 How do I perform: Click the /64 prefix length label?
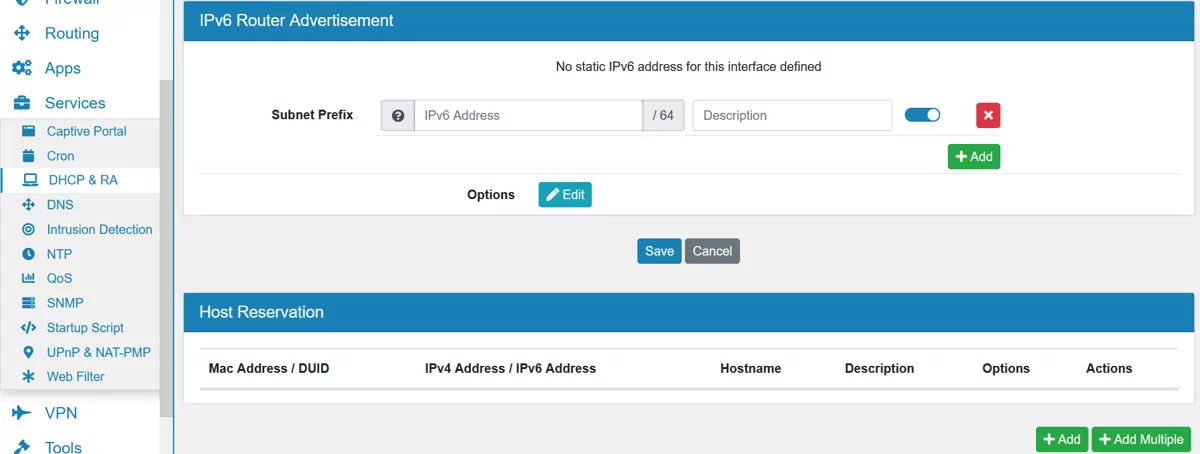663,116
